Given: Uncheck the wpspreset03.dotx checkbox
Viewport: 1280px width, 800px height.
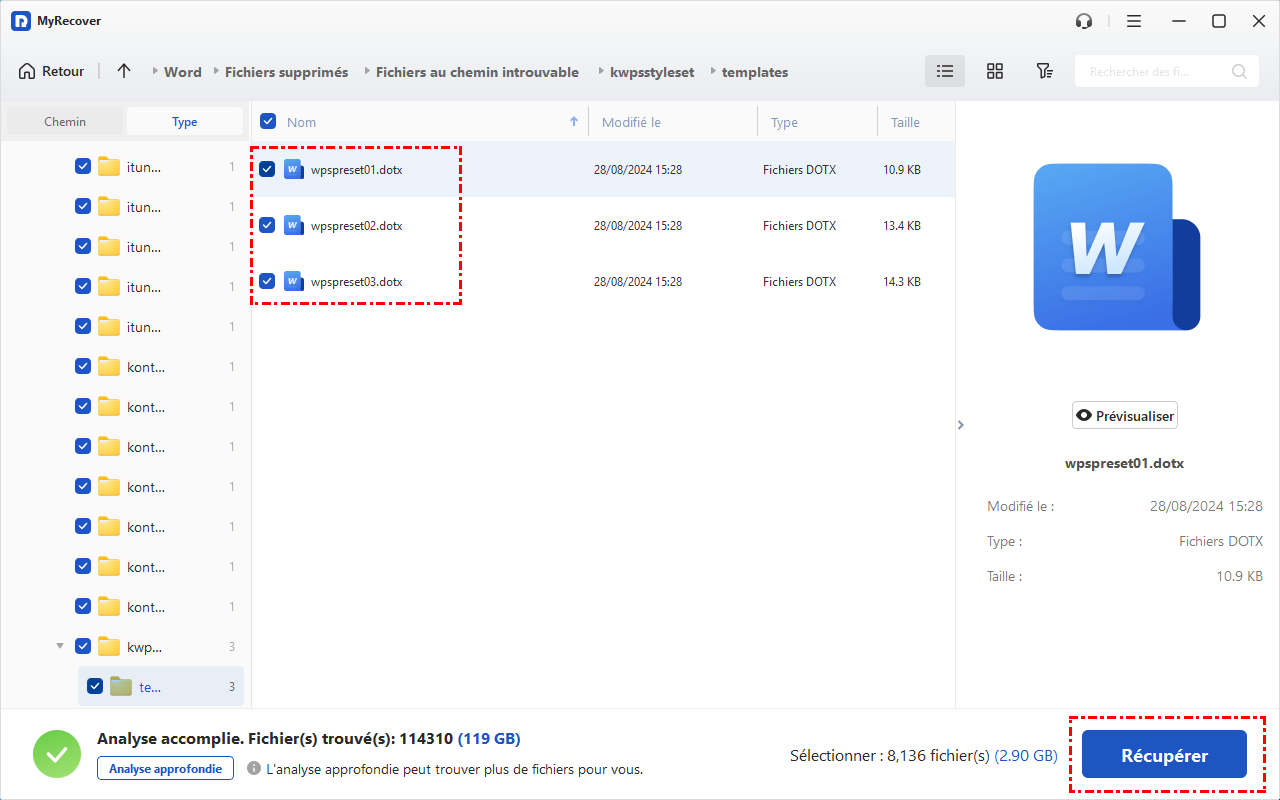Looking at the screenshot, I should (267, 282).
